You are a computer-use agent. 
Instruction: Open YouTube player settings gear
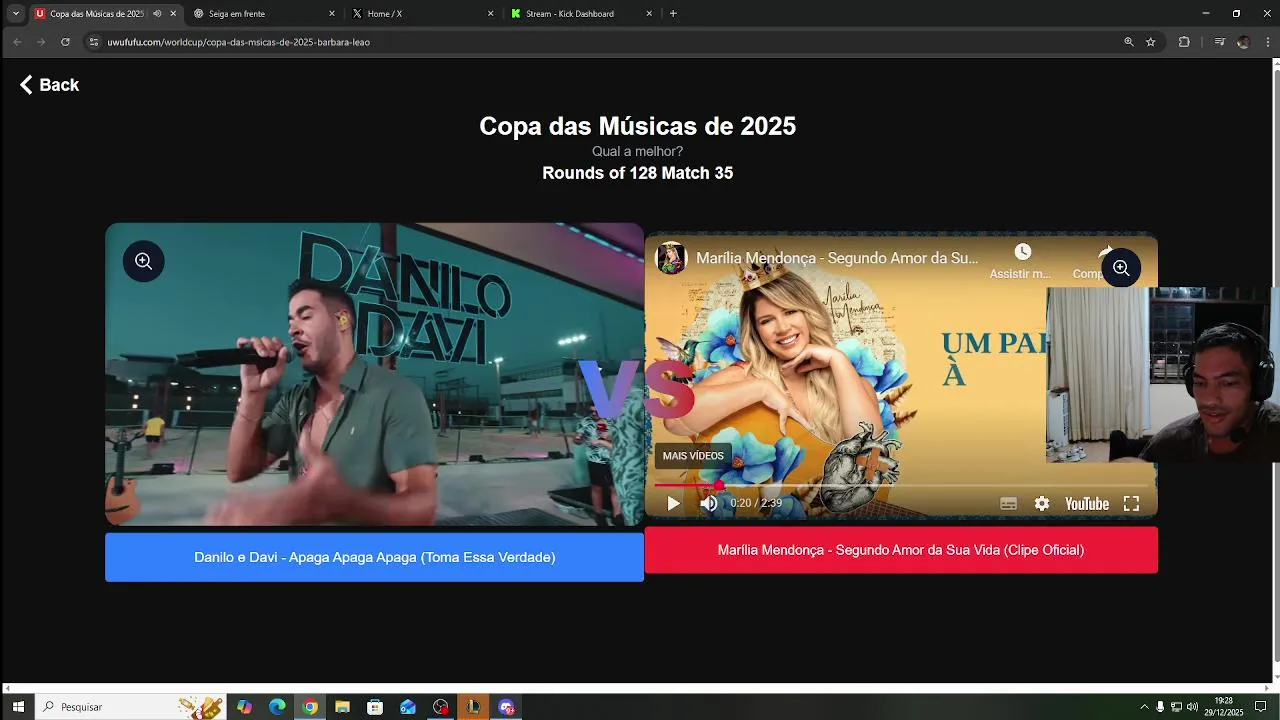tap(1042, 503)
